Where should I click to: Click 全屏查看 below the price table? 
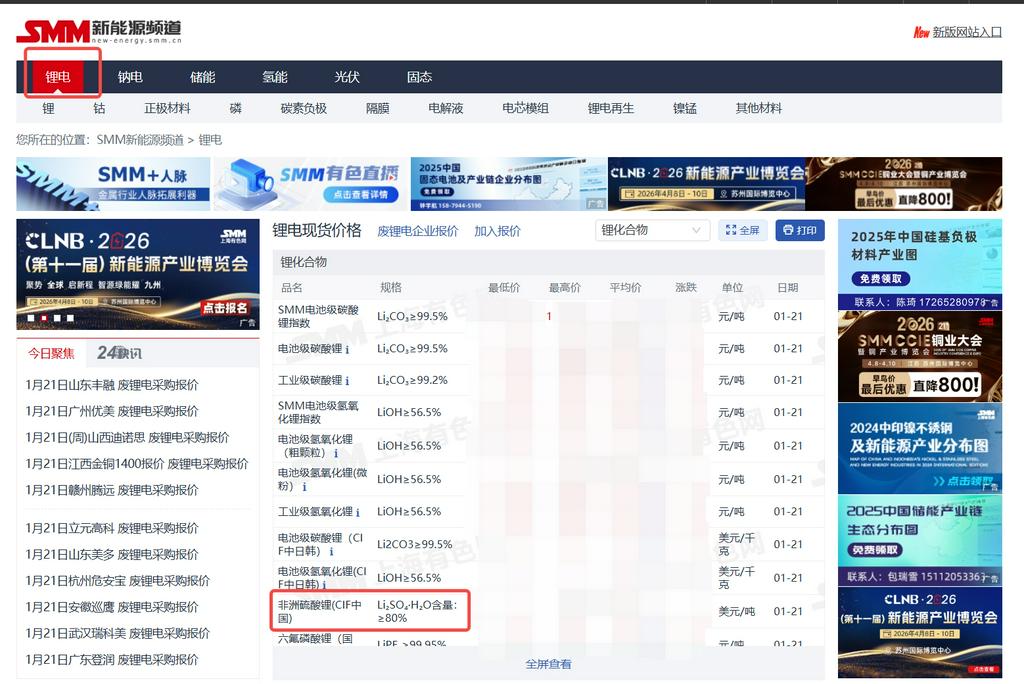point(548,664)
